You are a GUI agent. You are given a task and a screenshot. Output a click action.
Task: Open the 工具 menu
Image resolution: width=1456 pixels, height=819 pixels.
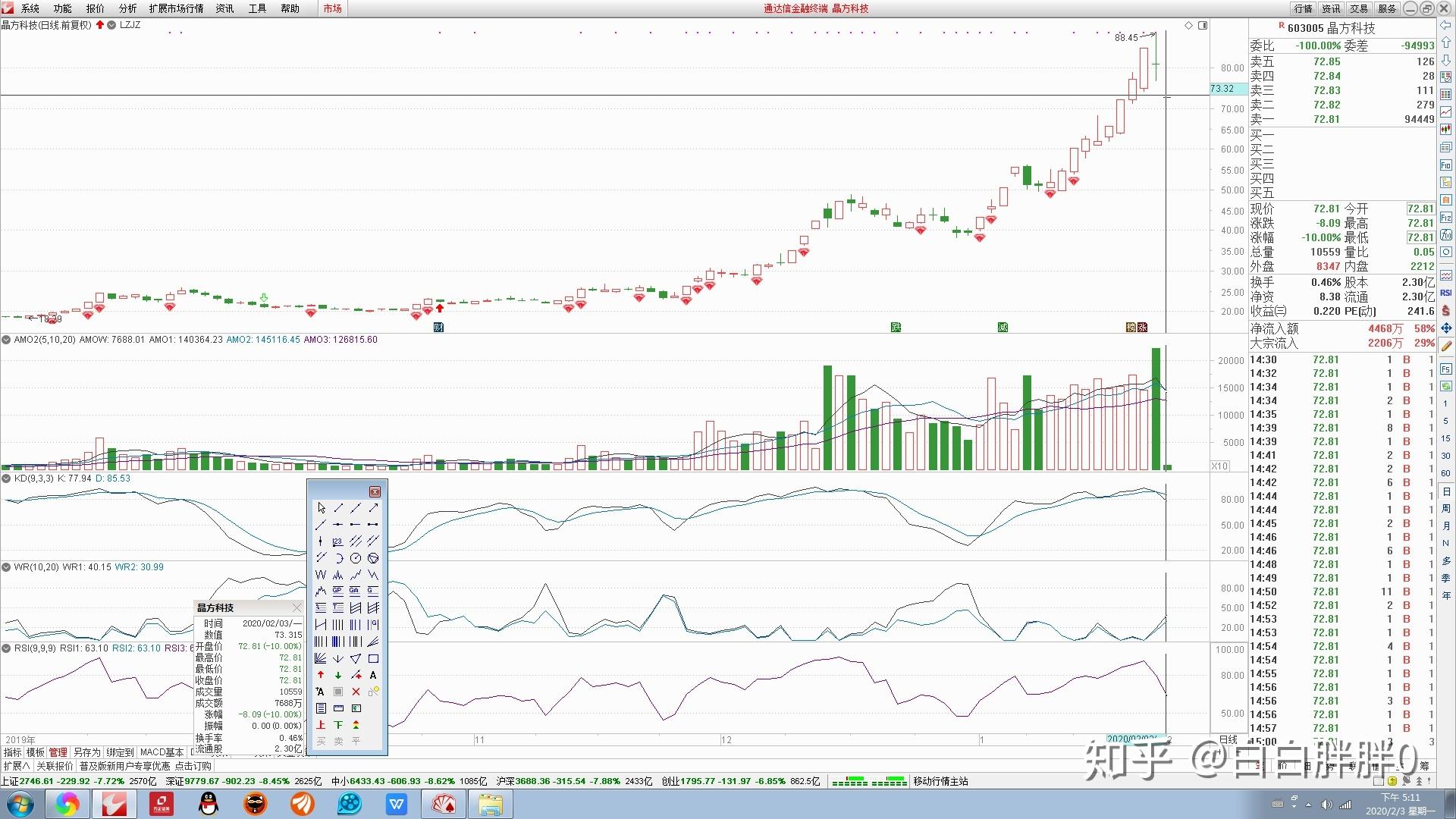click(258, 8)
